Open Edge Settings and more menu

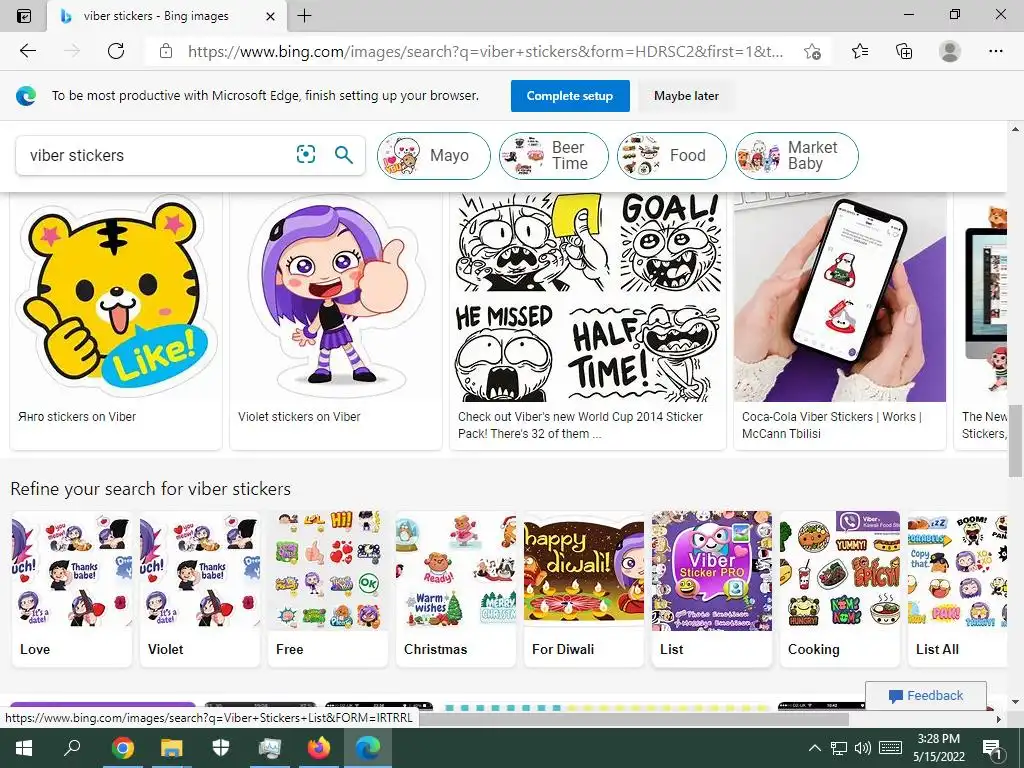click(995, 51)
